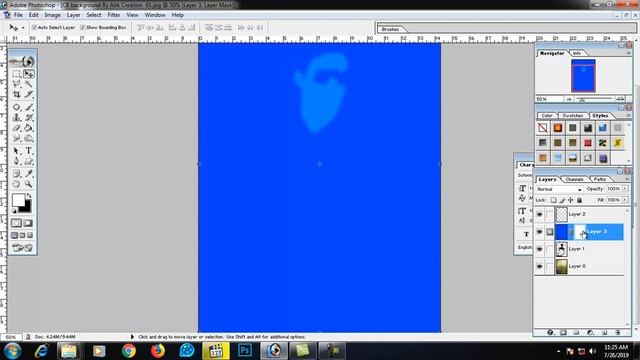The image size is (640, 360).
Task: Select the Brush tool
Action: 29,107
